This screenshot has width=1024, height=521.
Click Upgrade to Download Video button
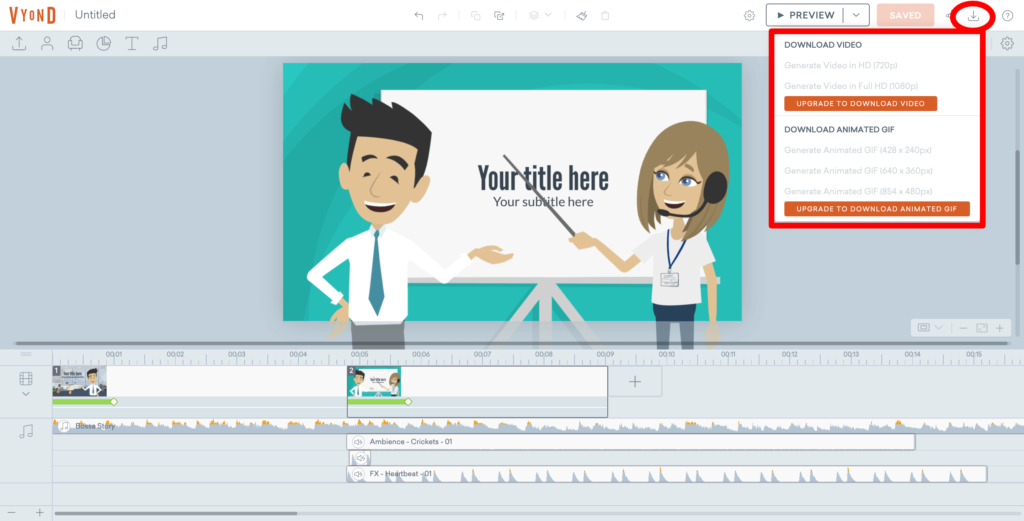click(860, 103)
